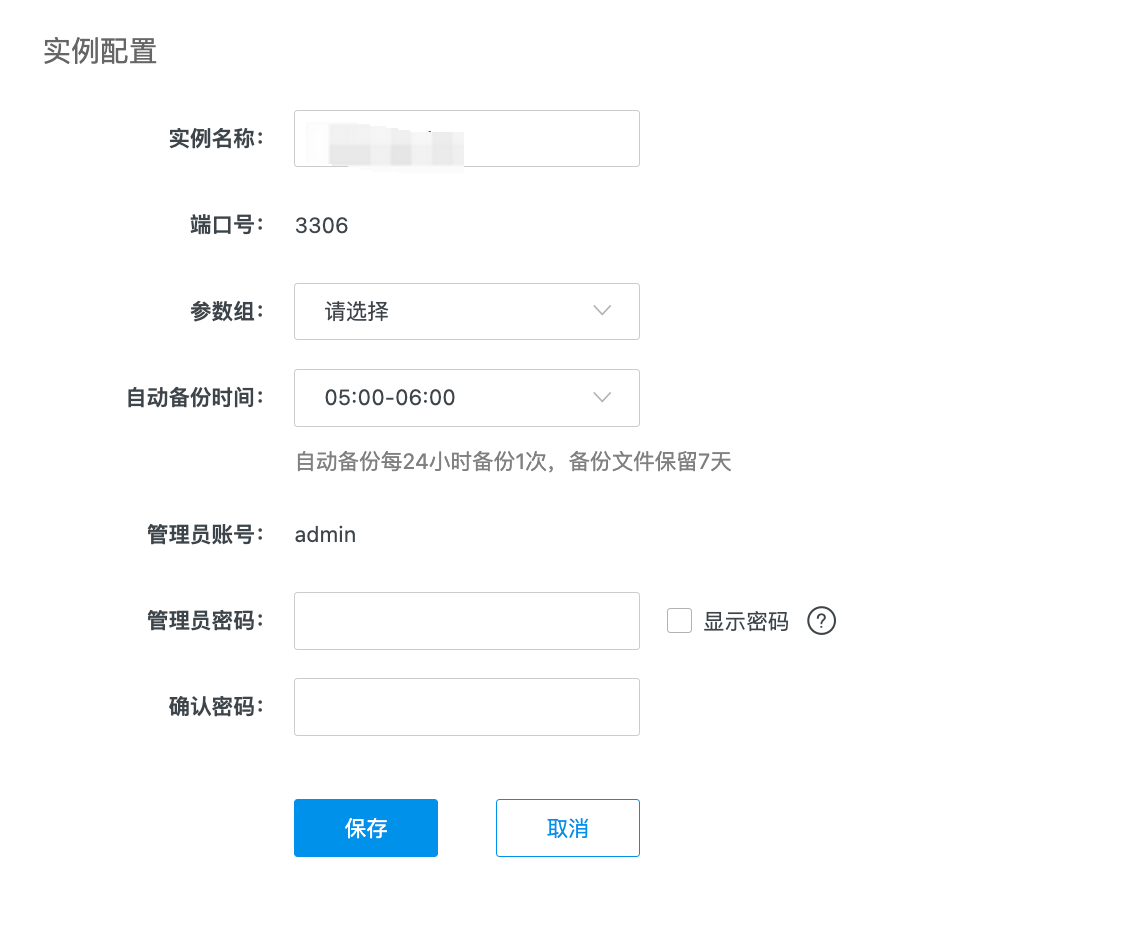Click the question mark help icon
1122x932 pixels.
click(x=821, y=621)
